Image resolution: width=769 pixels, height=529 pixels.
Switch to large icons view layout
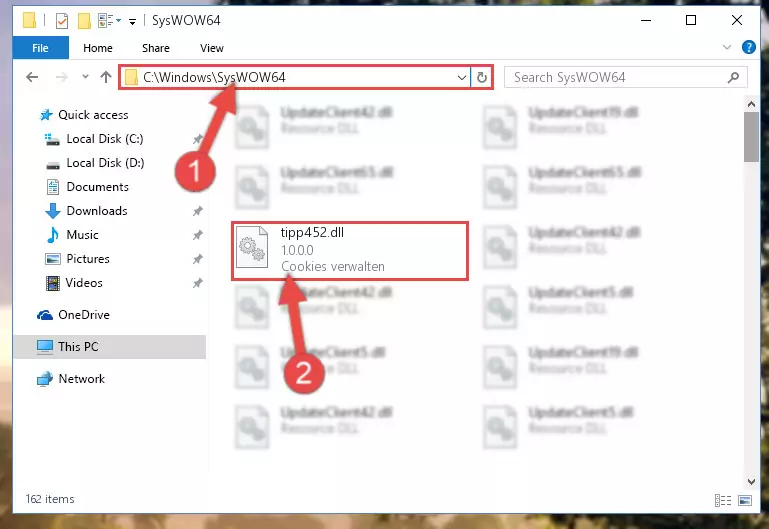coord(744,500)
